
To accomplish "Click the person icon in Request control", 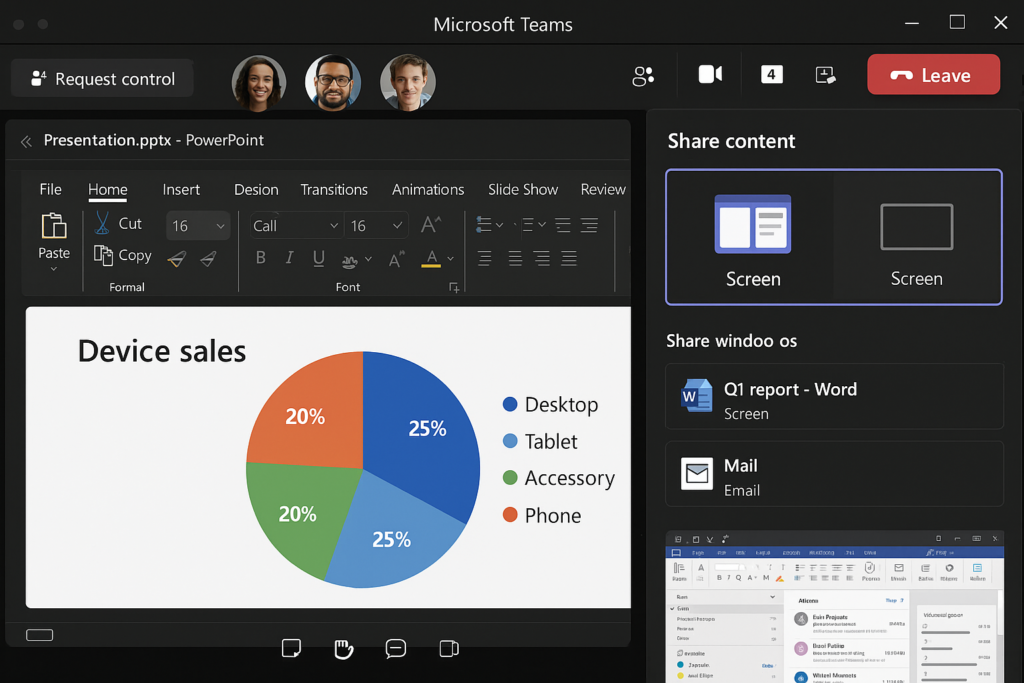I will click(39, 78).
